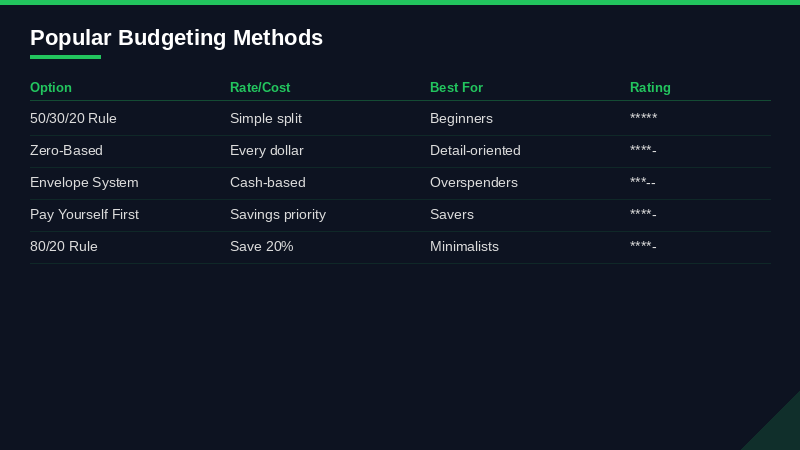The height and width of the screenshot is (450, 800).
Task: Select the 80/20 Rule cell
Action: tap(64, 247)
